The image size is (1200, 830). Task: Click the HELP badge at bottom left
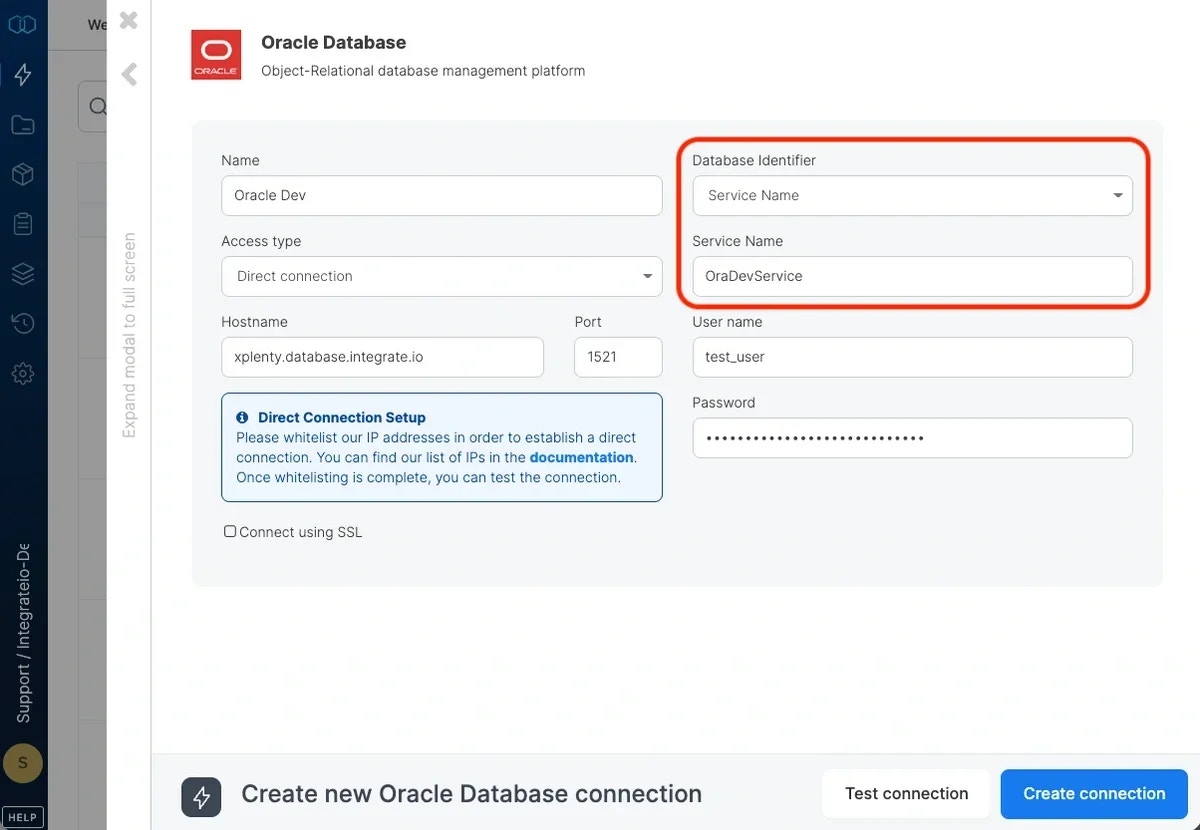coord(22,816)
